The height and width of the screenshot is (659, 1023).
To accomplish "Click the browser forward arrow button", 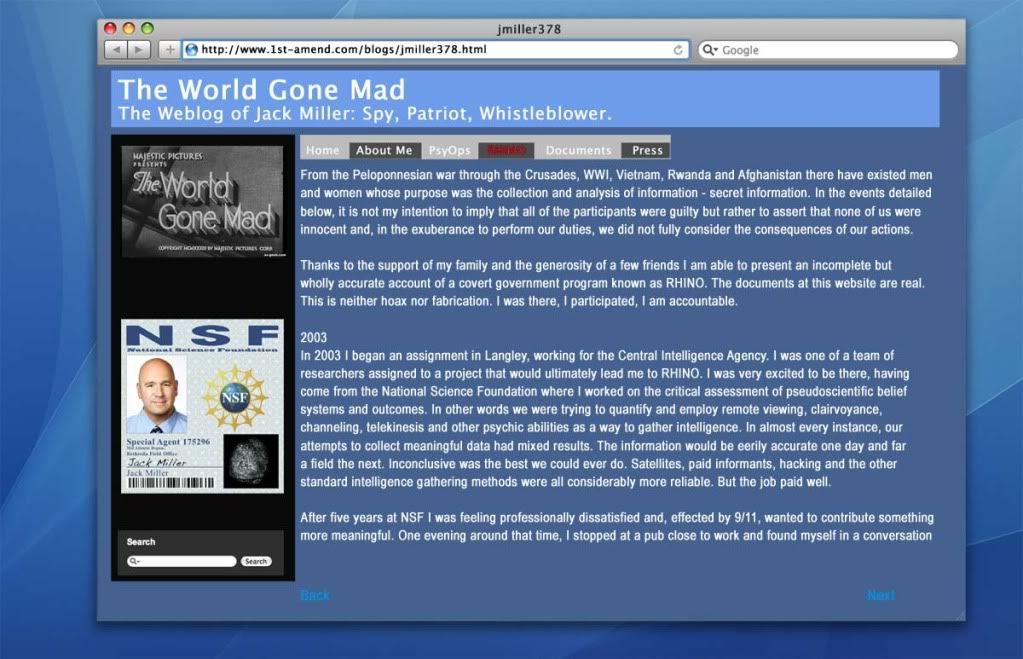I will click(x=139, y=49).
